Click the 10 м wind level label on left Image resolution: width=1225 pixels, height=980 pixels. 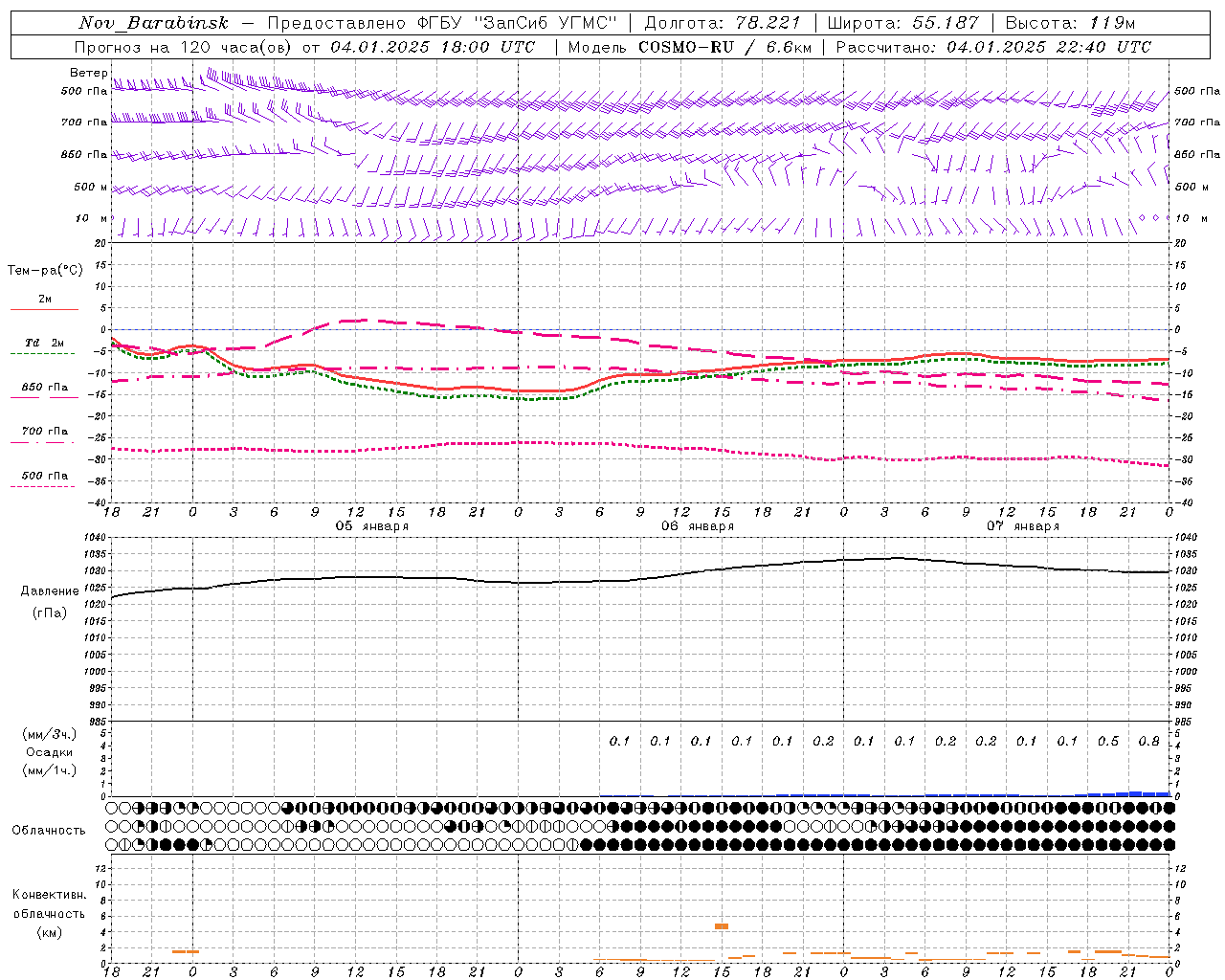pyautogui.click(x=92, y=218)
